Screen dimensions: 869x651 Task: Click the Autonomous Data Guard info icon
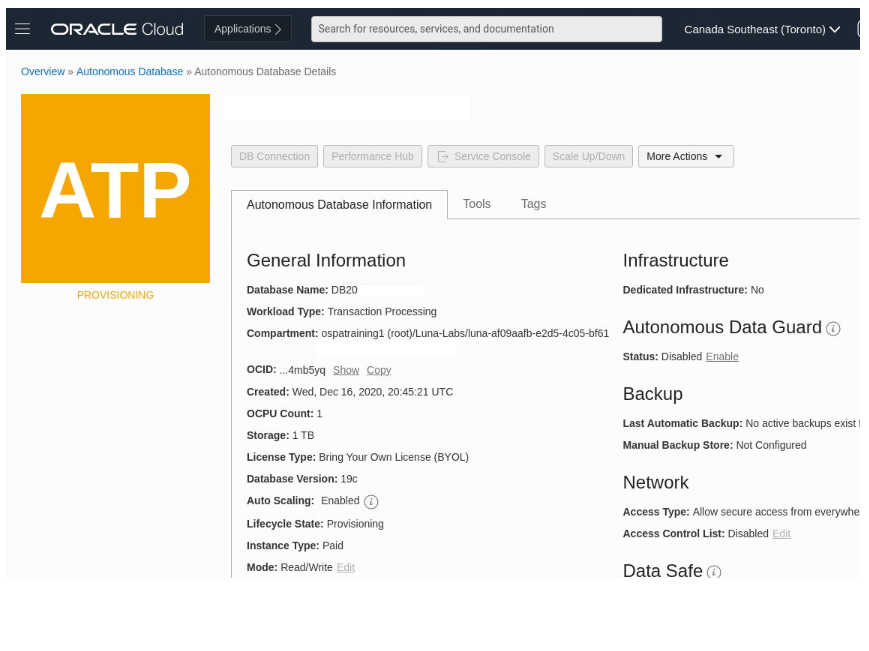[x=833, y=329]
